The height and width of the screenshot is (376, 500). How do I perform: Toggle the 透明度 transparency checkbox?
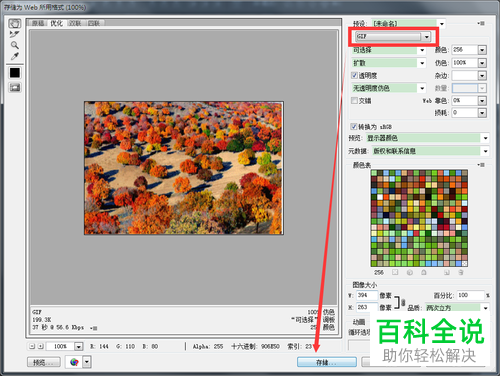354,75
